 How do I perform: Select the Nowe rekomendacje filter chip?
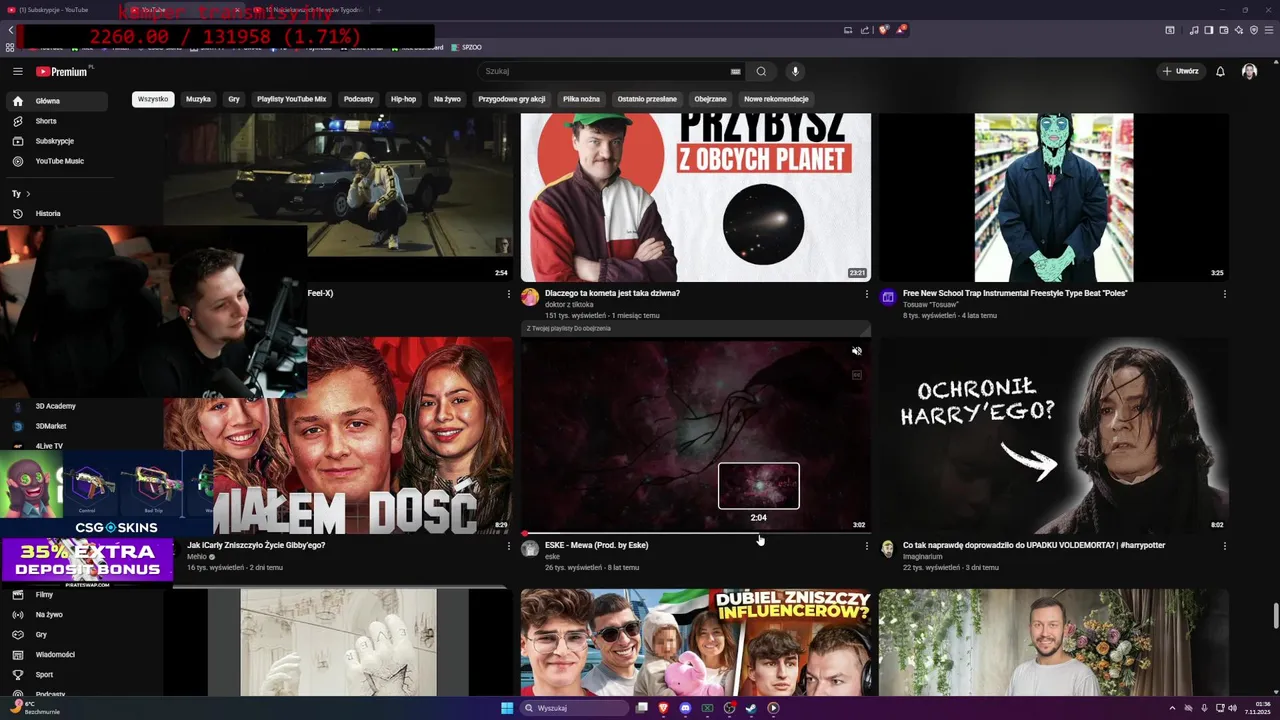click(776, 99)
